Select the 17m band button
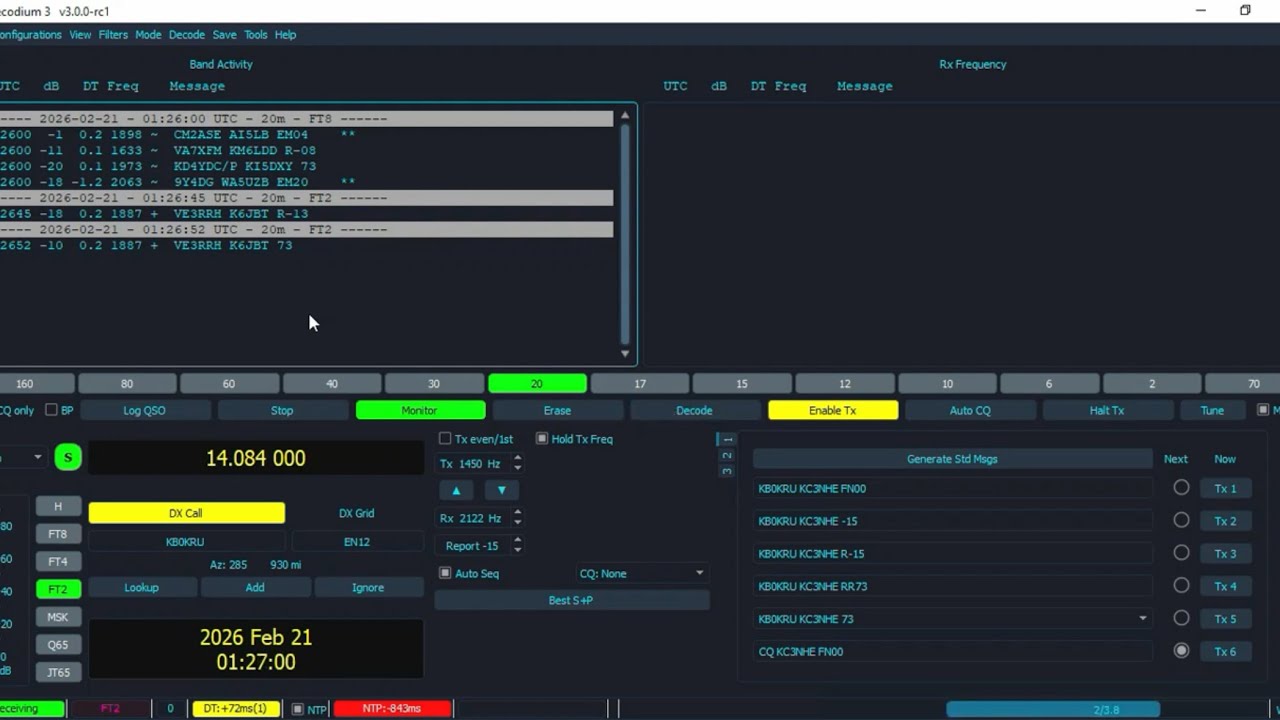 [640, 383]
